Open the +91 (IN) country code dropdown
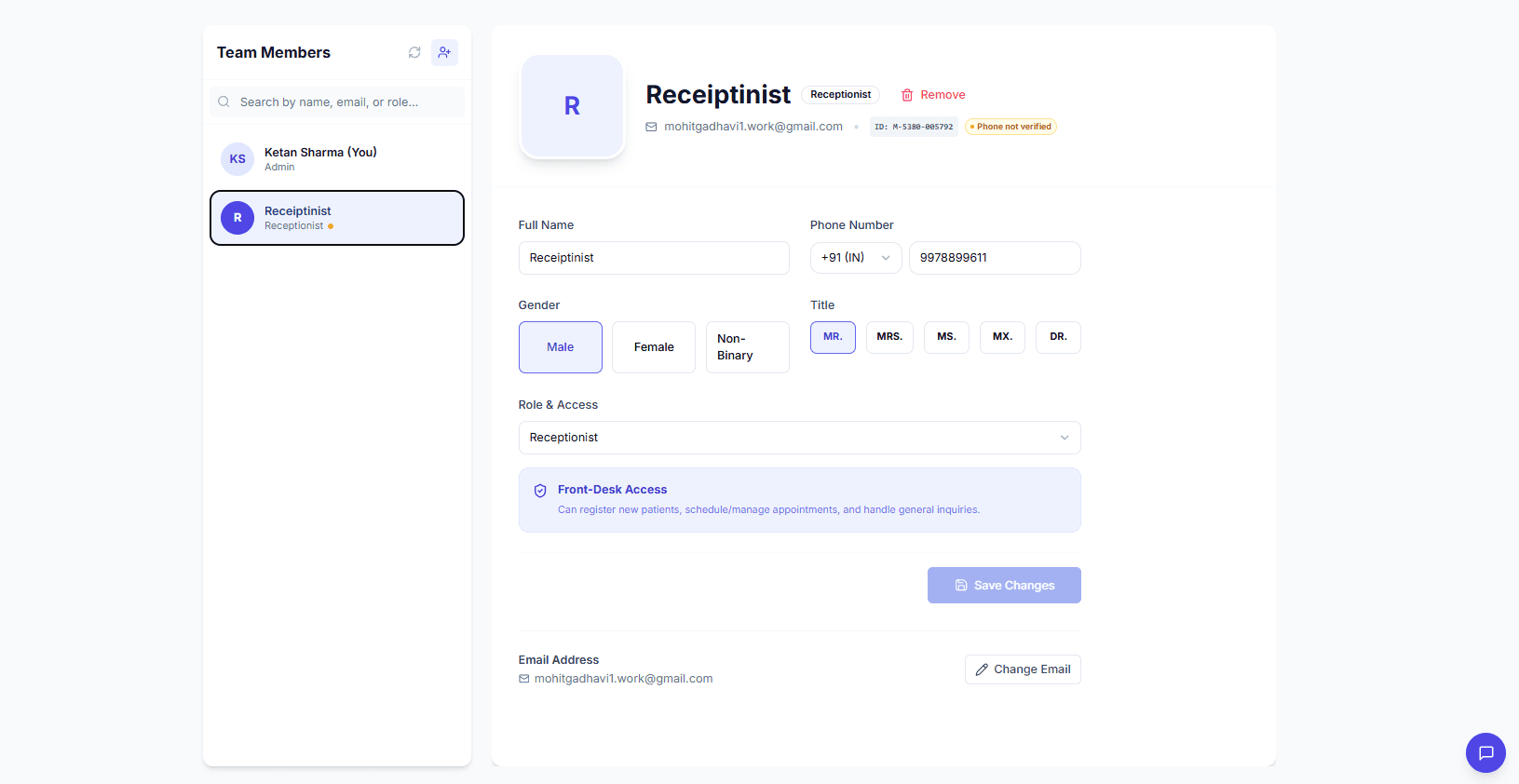The height and width of the screenshot is (784, 1519). click(x=856, y=258)
